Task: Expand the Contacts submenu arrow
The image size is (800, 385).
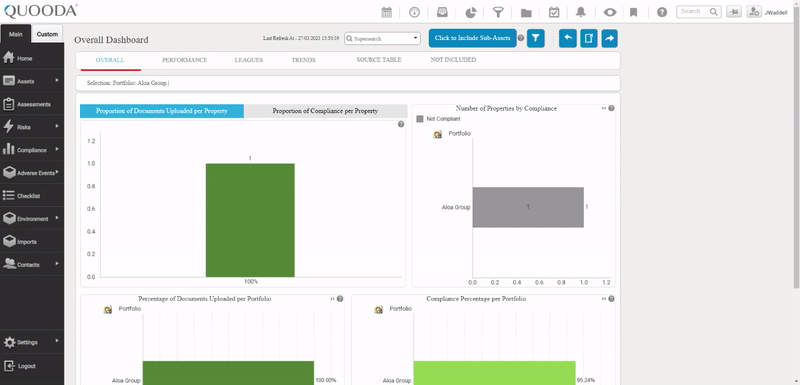Action: (x=57, y=264)
